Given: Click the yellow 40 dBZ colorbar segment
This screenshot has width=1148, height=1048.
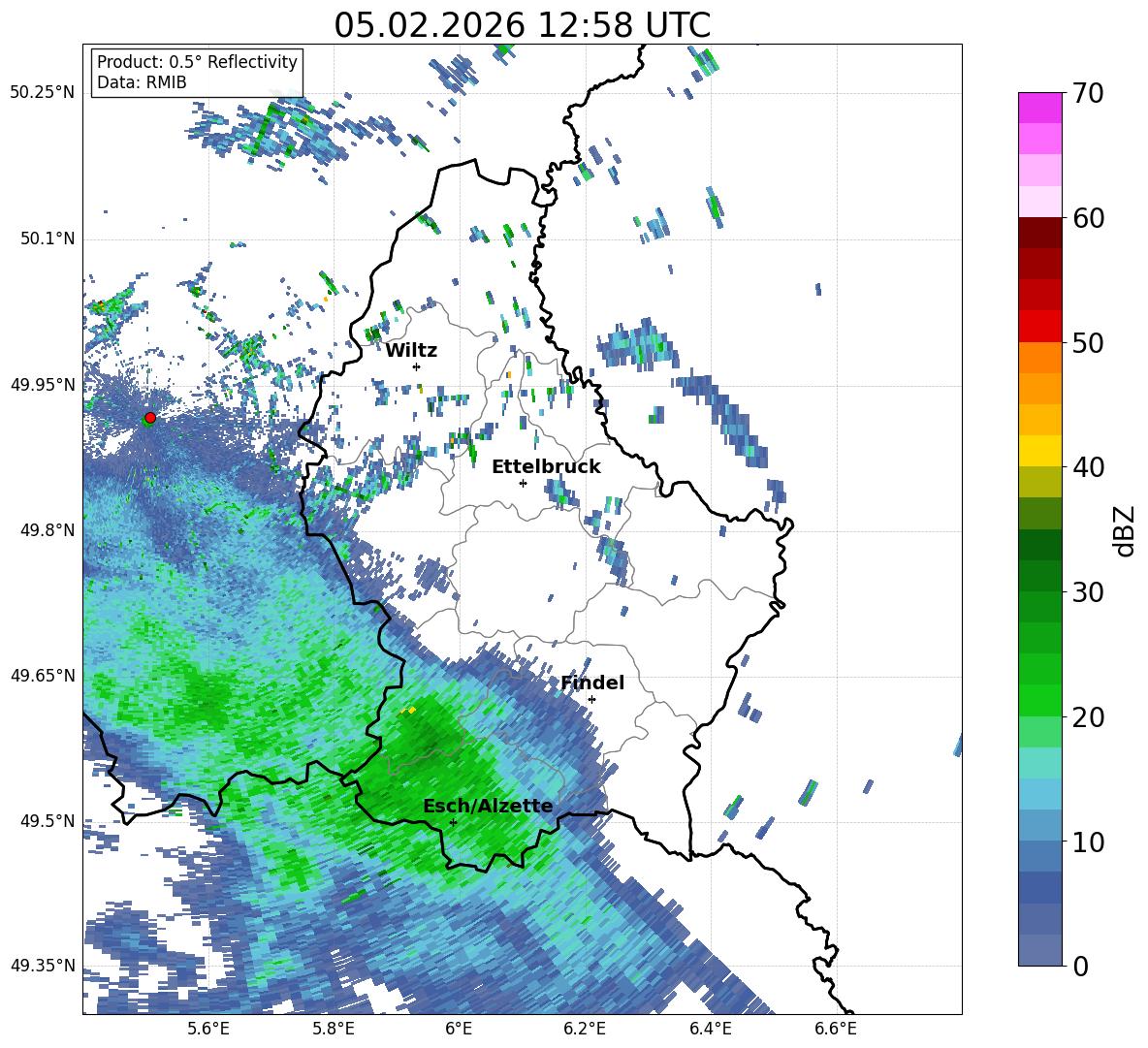Looking at the screenshot, I should coord(1039,451).
